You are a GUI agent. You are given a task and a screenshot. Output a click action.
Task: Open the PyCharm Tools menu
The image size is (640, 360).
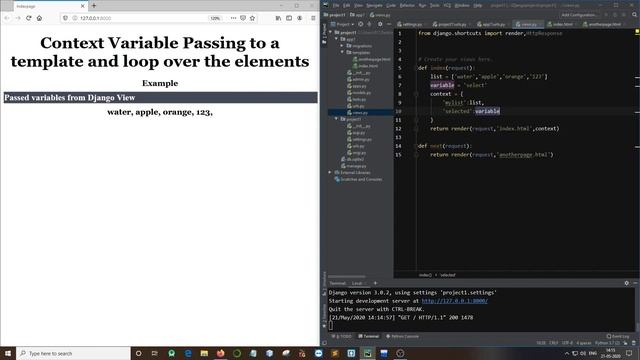coord(435,5)
